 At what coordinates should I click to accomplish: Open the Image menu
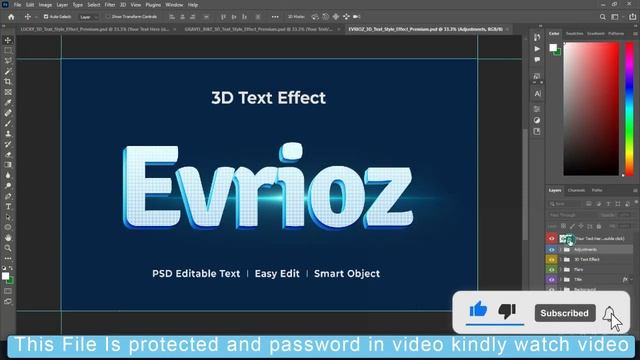pyautogui.click(x=45, y=5)
